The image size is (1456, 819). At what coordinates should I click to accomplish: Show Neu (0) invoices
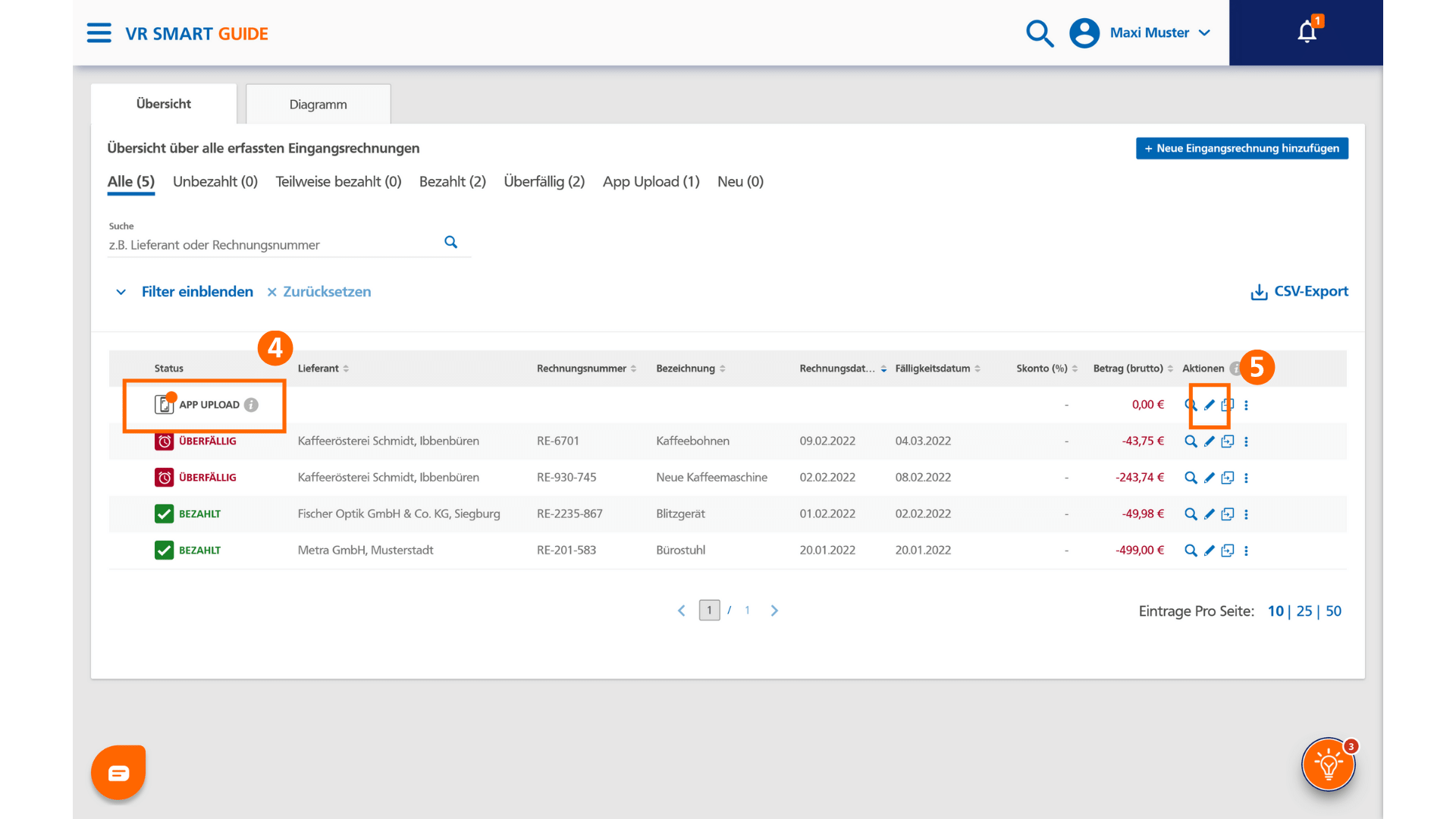click(x=740, y=182)
